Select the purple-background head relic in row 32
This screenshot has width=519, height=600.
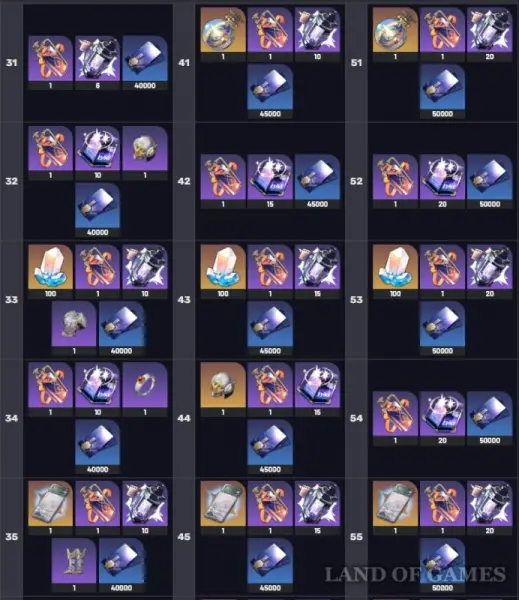click(145, 148)
